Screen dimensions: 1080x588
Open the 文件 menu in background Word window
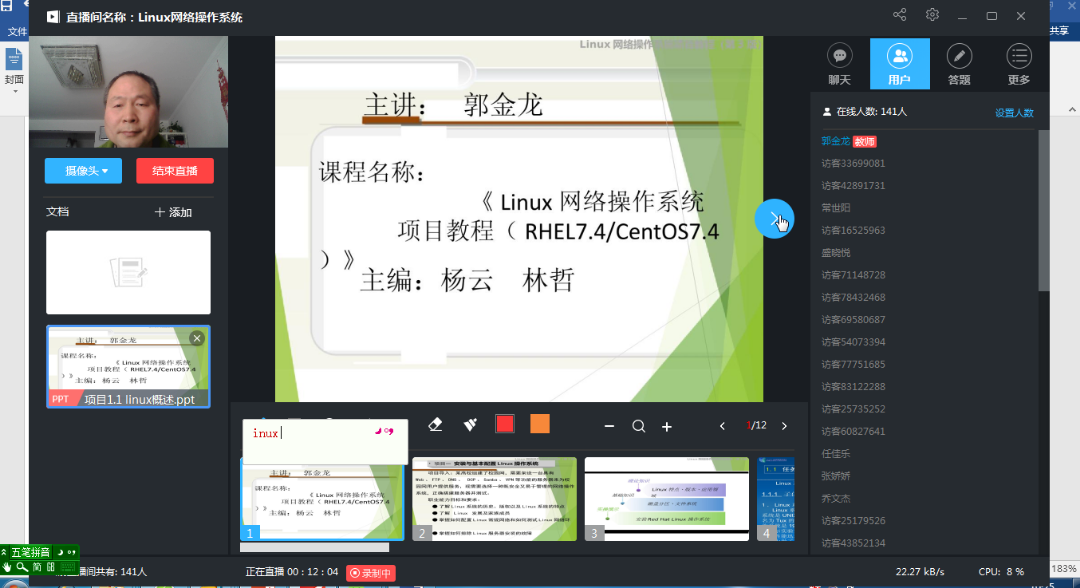pos(17,31)
